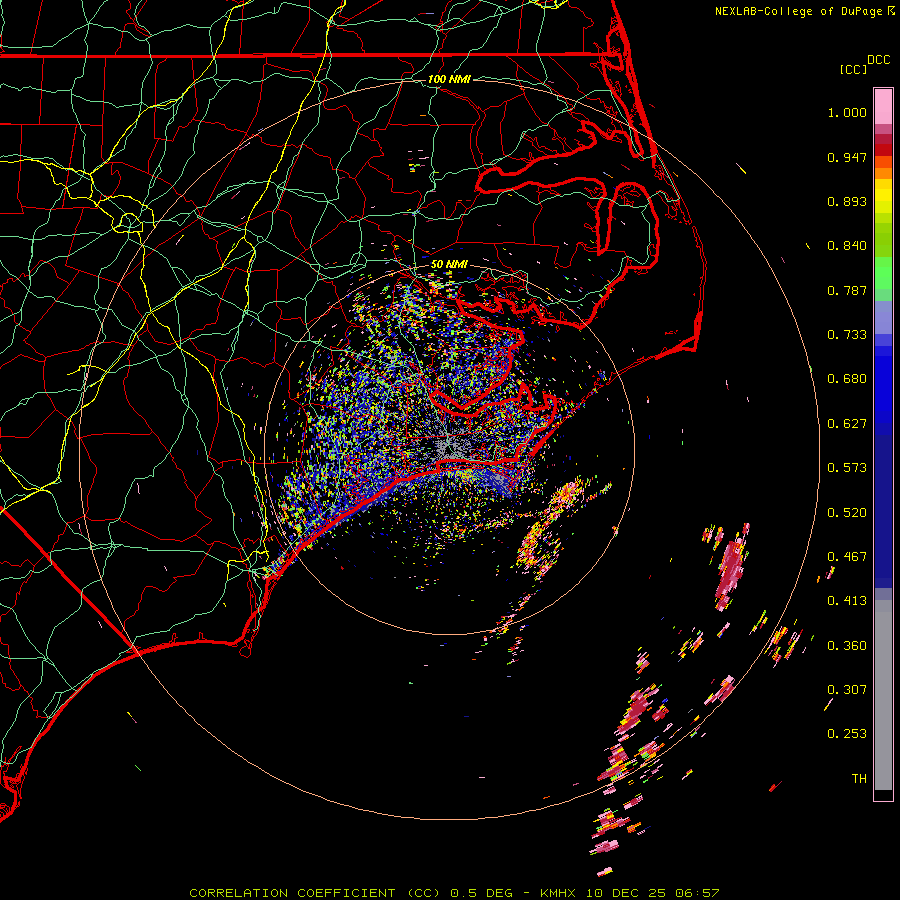Click the [CC] units label
The width and height of the screenshot is (900, 900).
853,69
